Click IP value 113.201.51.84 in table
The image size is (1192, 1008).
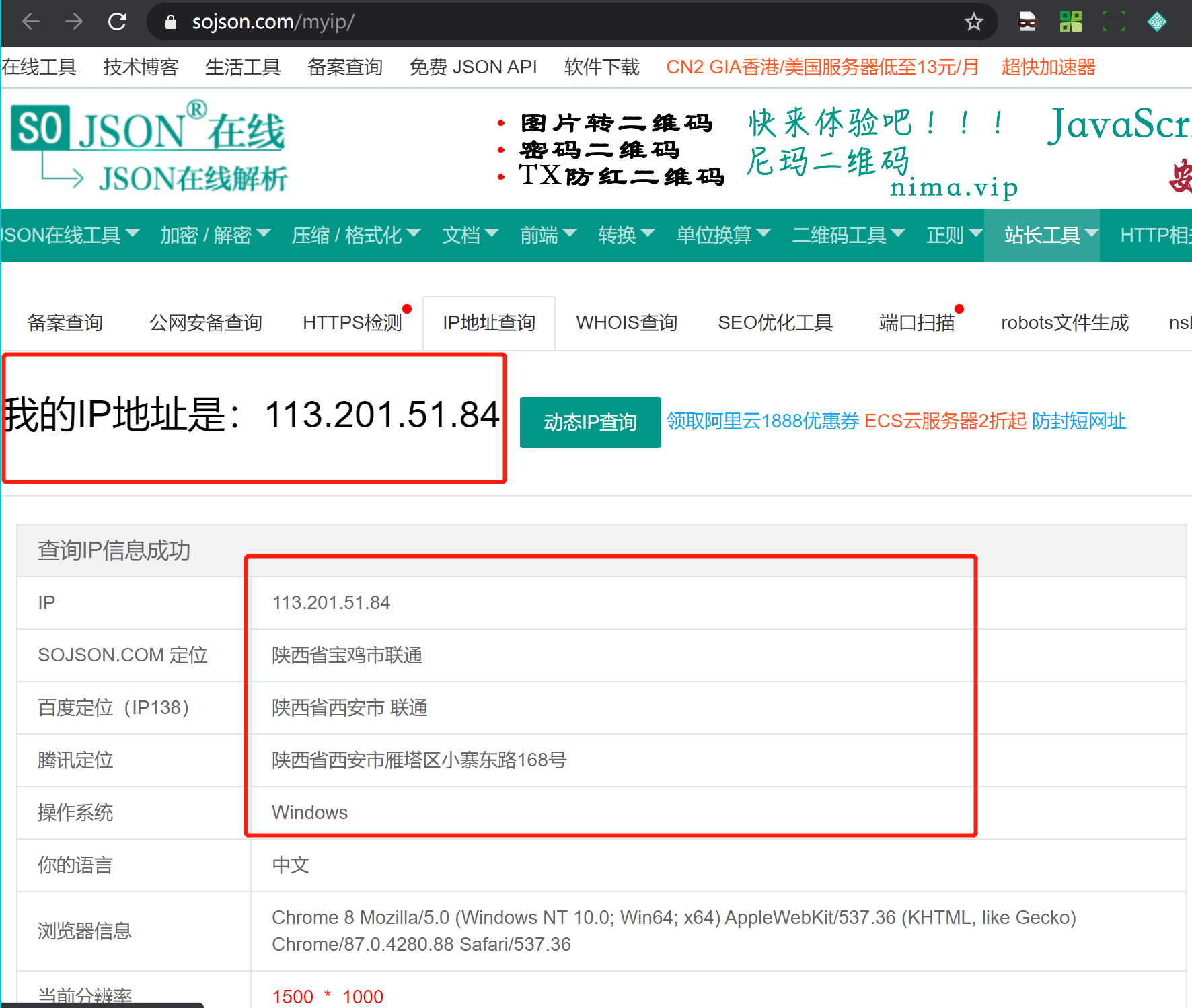pyautogui.click(x=331, y=602)
